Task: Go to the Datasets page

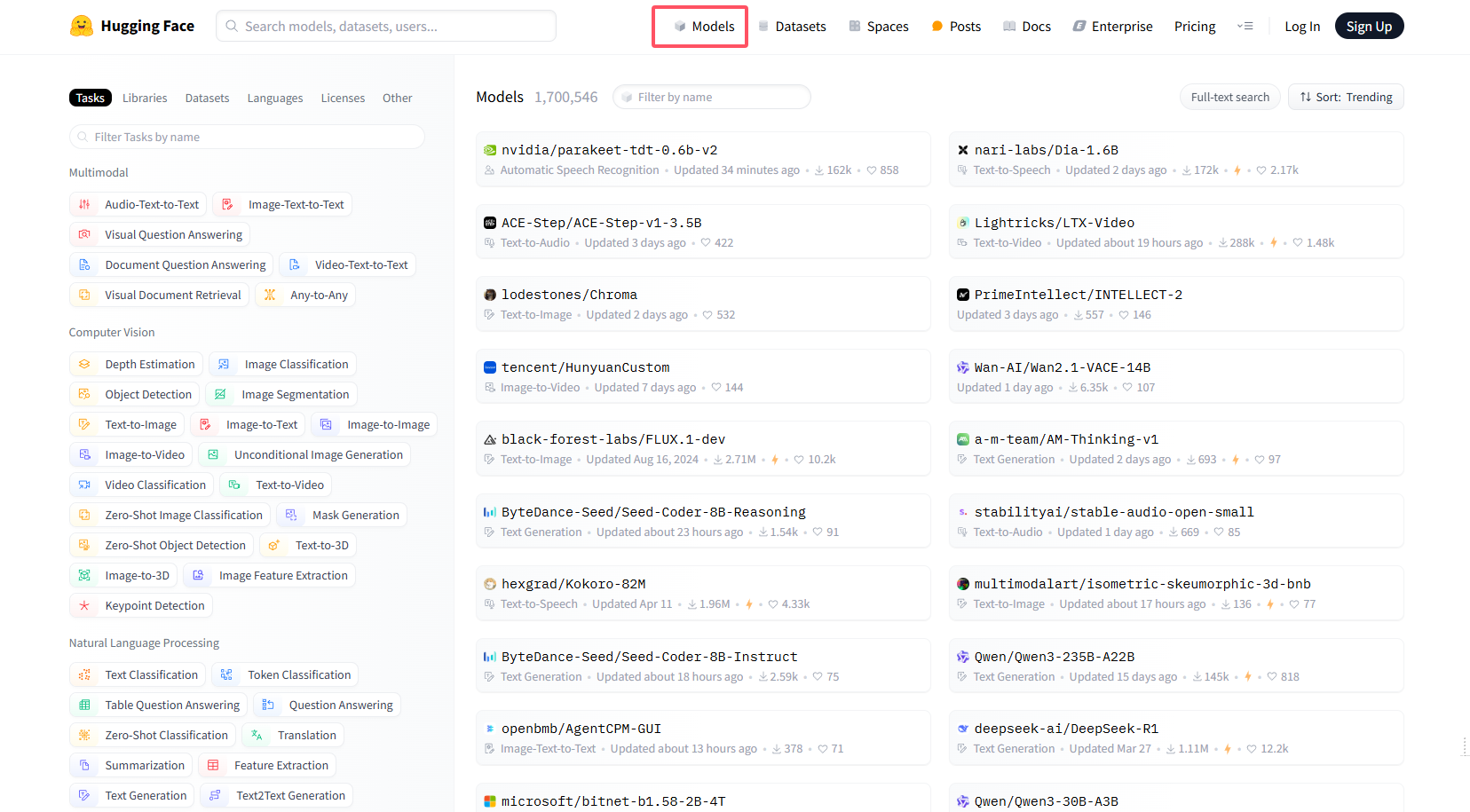Action: [x=792, y=27]
